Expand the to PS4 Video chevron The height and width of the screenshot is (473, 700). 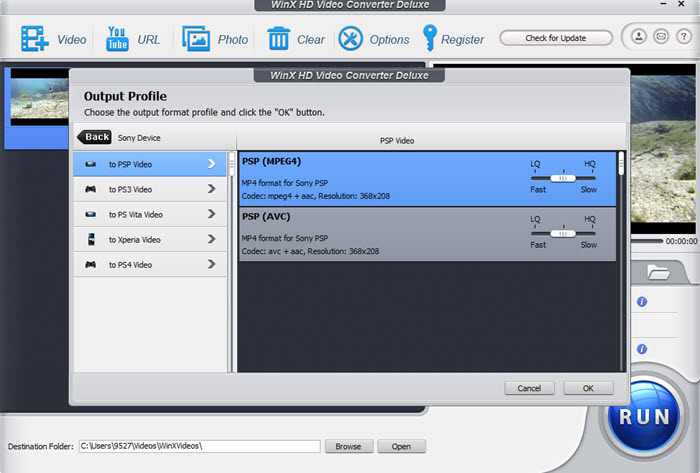[x=212, y=264]
